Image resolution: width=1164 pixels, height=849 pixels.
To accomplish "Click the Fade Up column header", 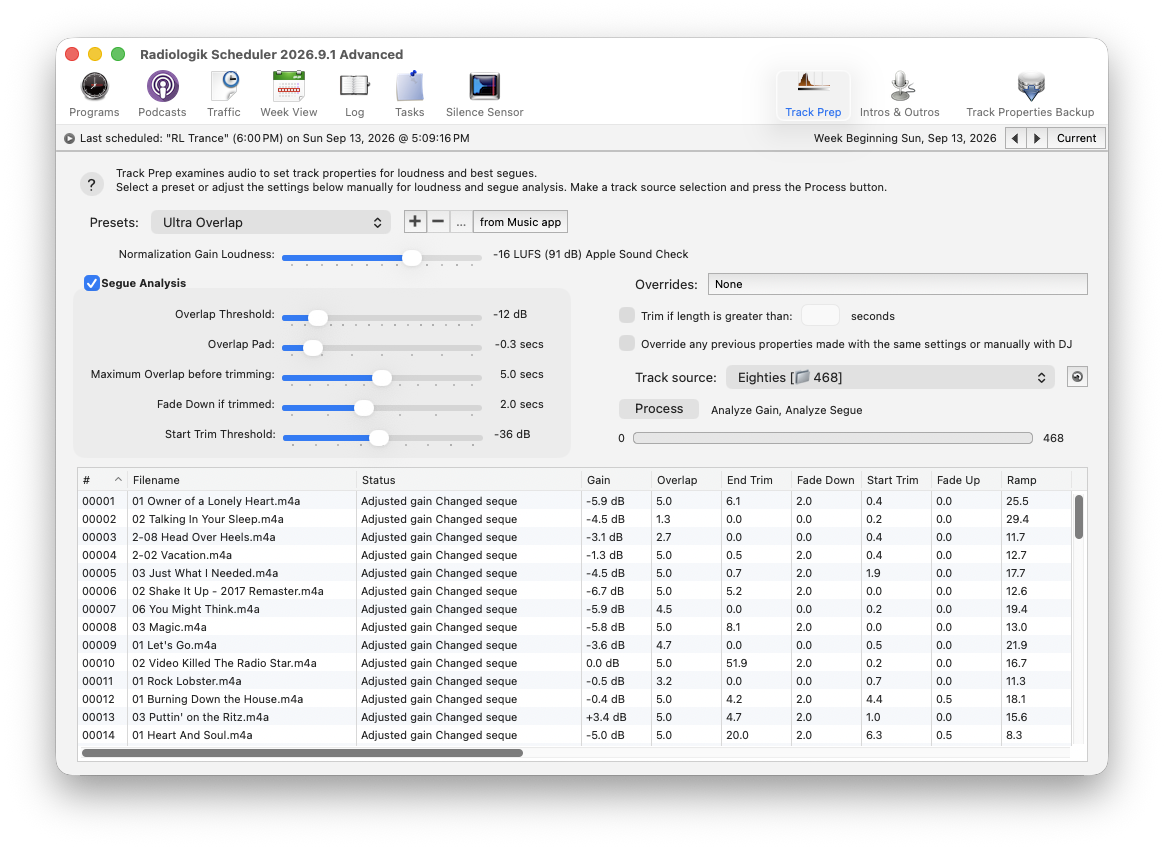I will click(x=966, y=480).
